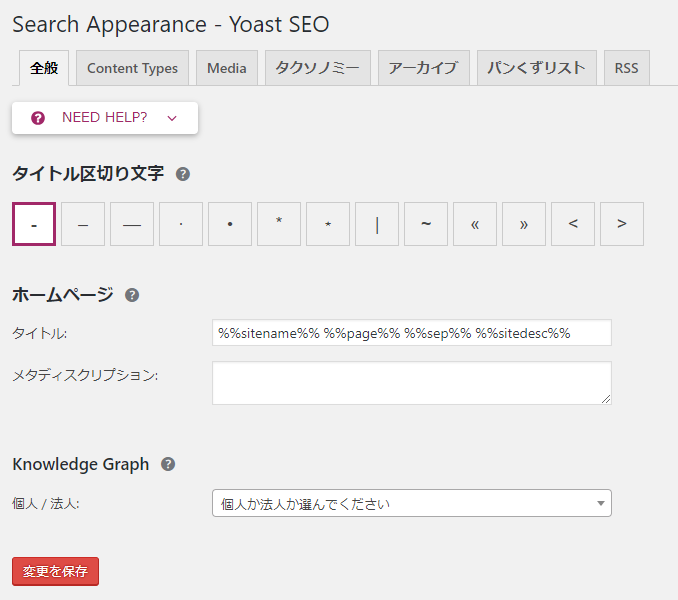
Task: Click the help icon next to ホームページ
Action: point(132,295)
